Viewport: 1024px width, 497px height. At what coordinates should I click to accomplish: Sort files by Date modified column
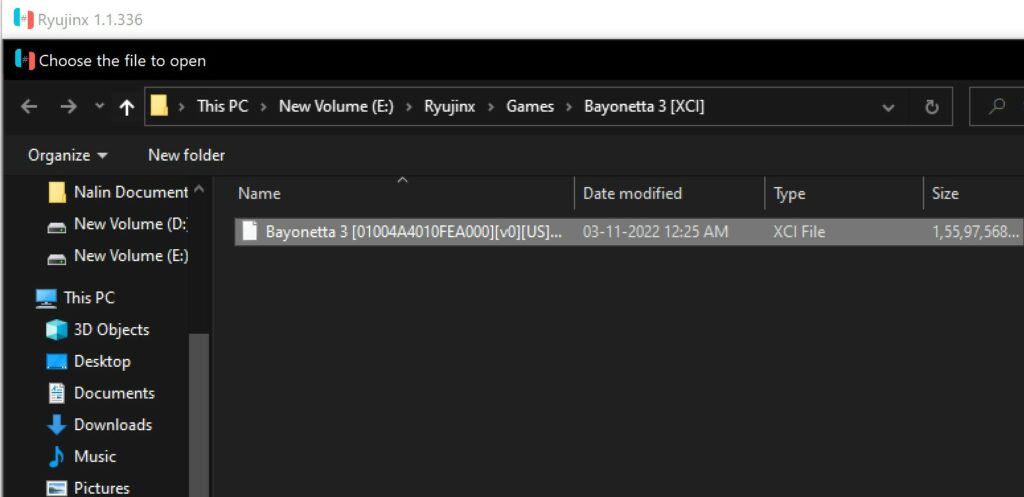[632, 194]
